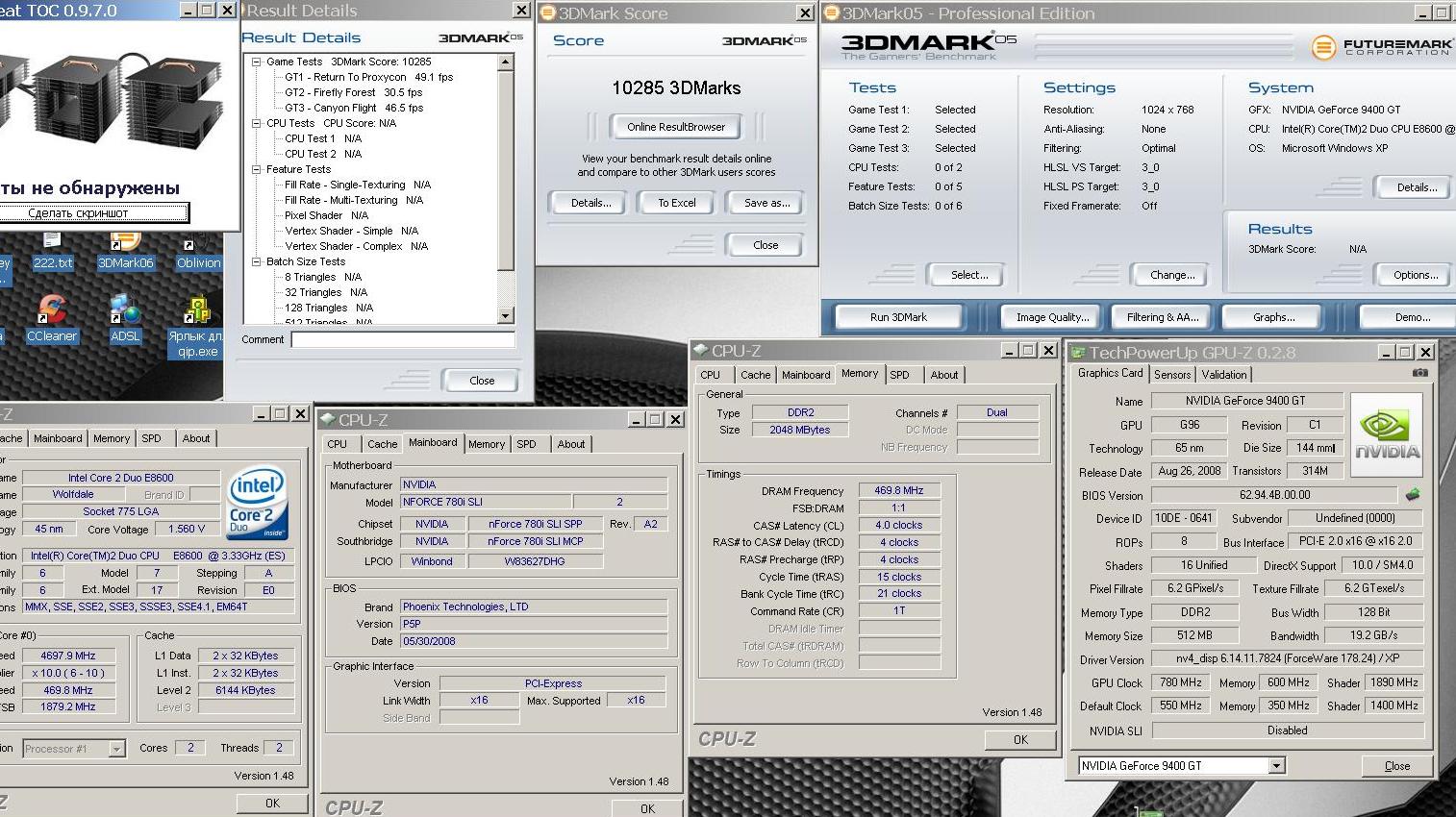This screenshot has height=817, width=1456.
Task: Click the Result Details Close button
Action: pos(482,381)
